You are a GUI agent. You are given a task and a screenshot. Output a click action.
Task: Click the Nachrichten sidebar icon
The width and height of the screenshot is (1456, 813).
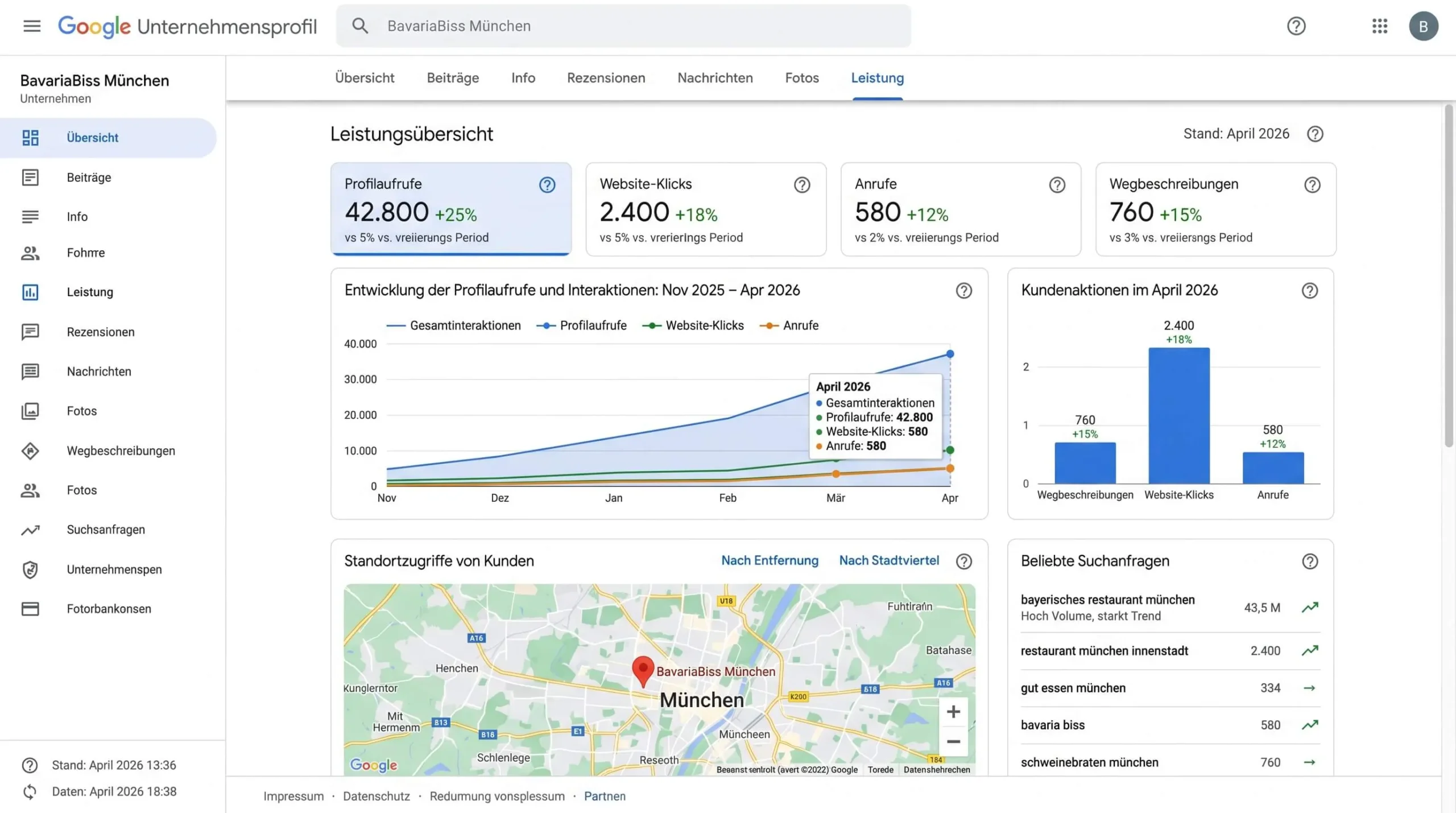(30, 372)
